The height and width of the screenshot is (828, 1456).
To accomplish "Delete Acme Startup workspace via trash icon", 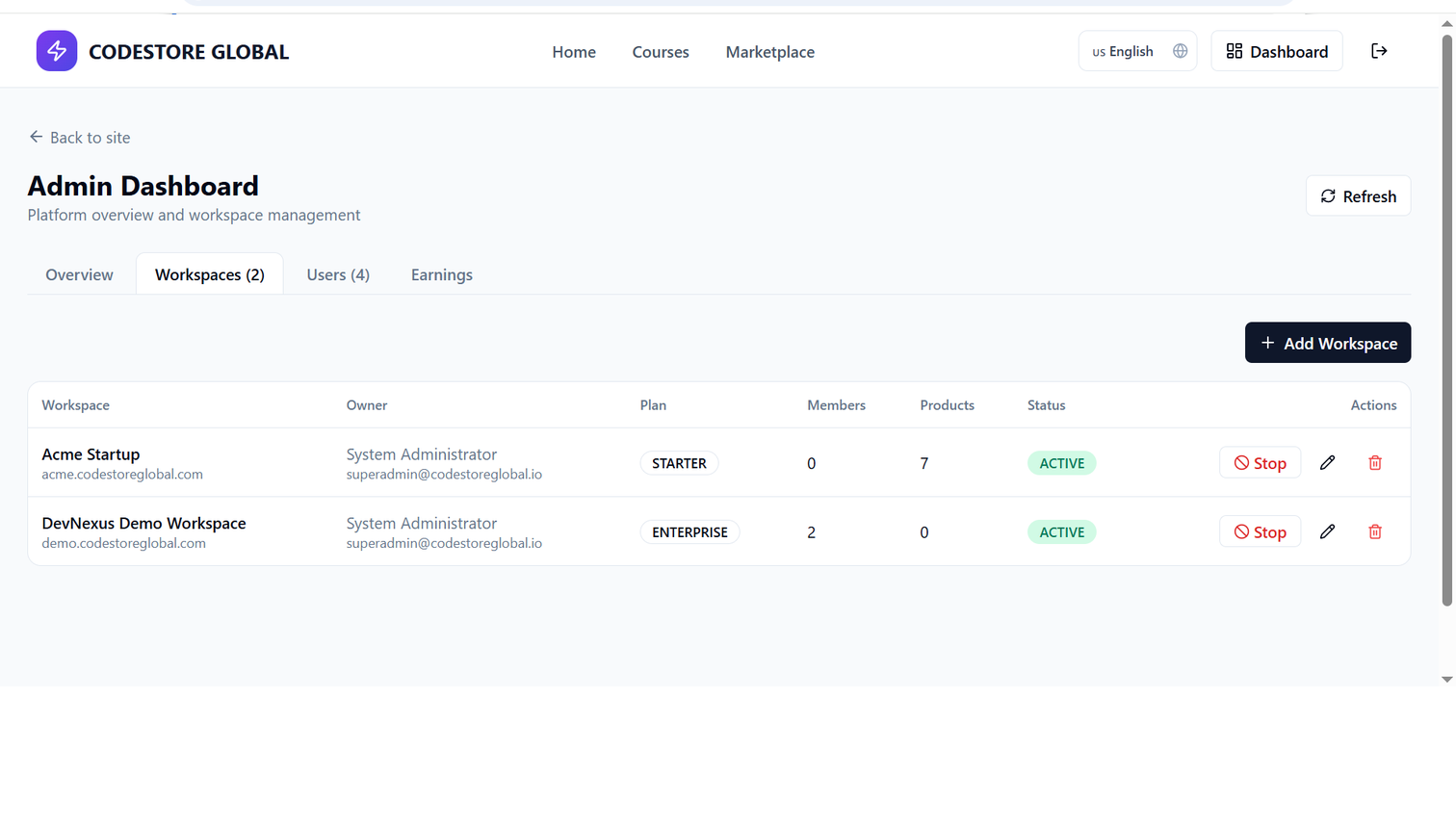I will pyautogui.click(x=1375, y=463).
